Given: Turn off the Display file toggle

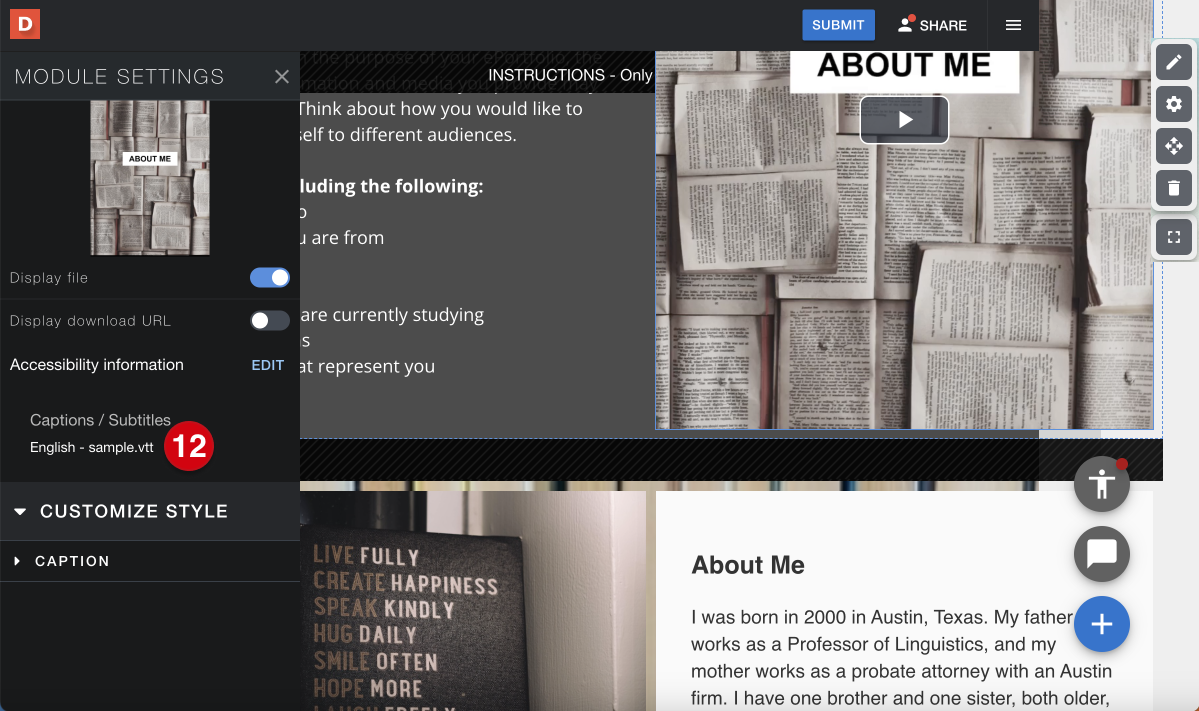Looking at the screenshot, I should (x=270, y=278).
